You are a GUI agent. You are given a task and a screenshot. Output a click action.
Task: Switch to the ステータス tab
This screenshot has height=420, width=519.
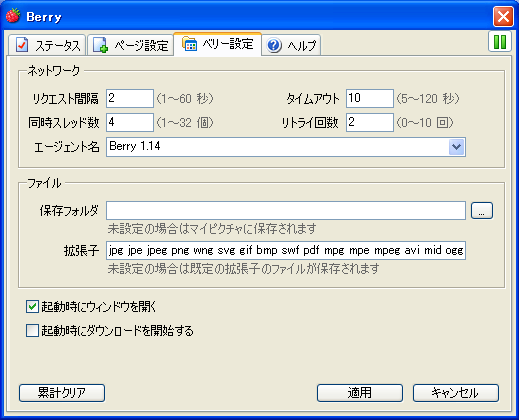click(47, 45)
